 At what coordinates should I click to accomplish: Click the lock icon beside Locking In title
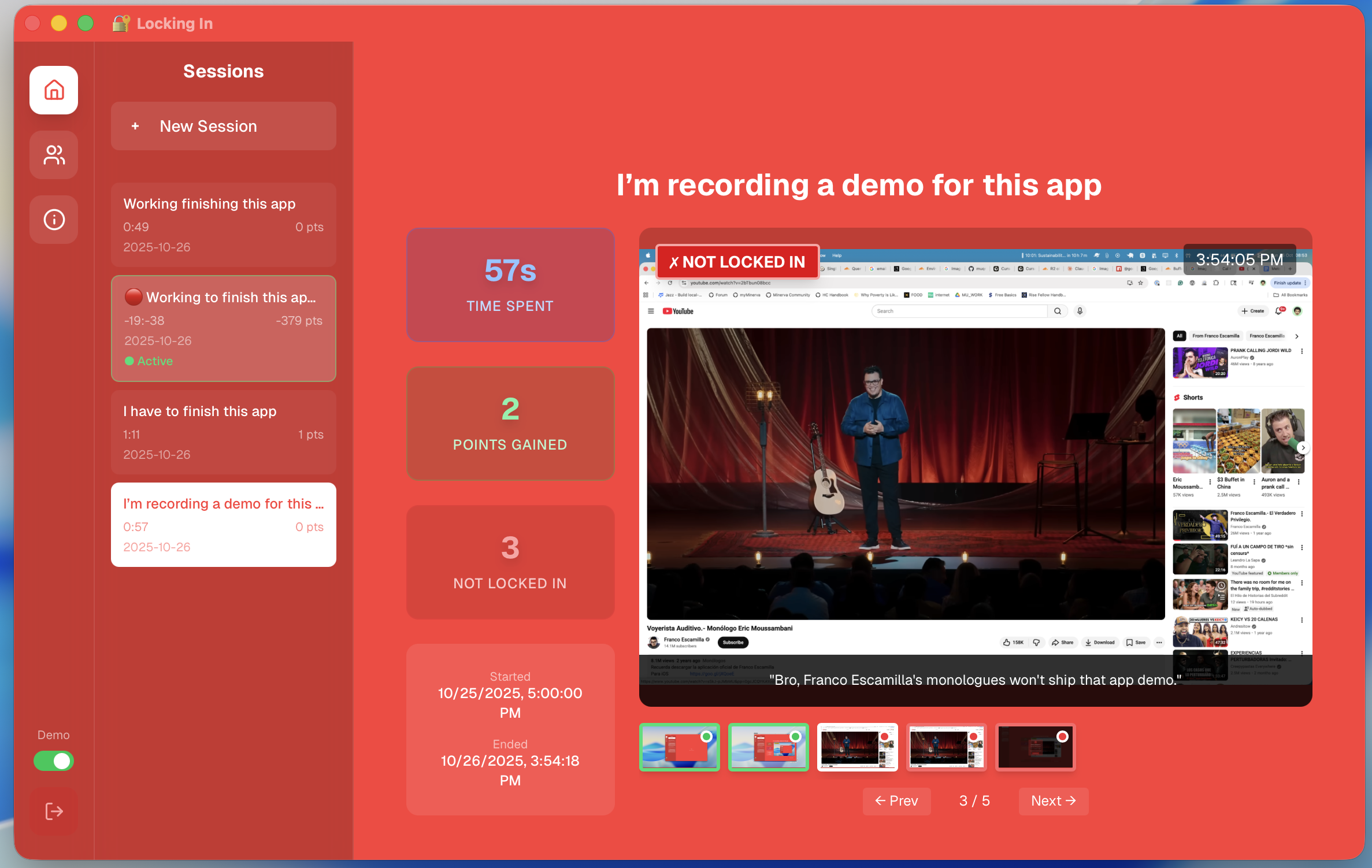pos(121,24)
